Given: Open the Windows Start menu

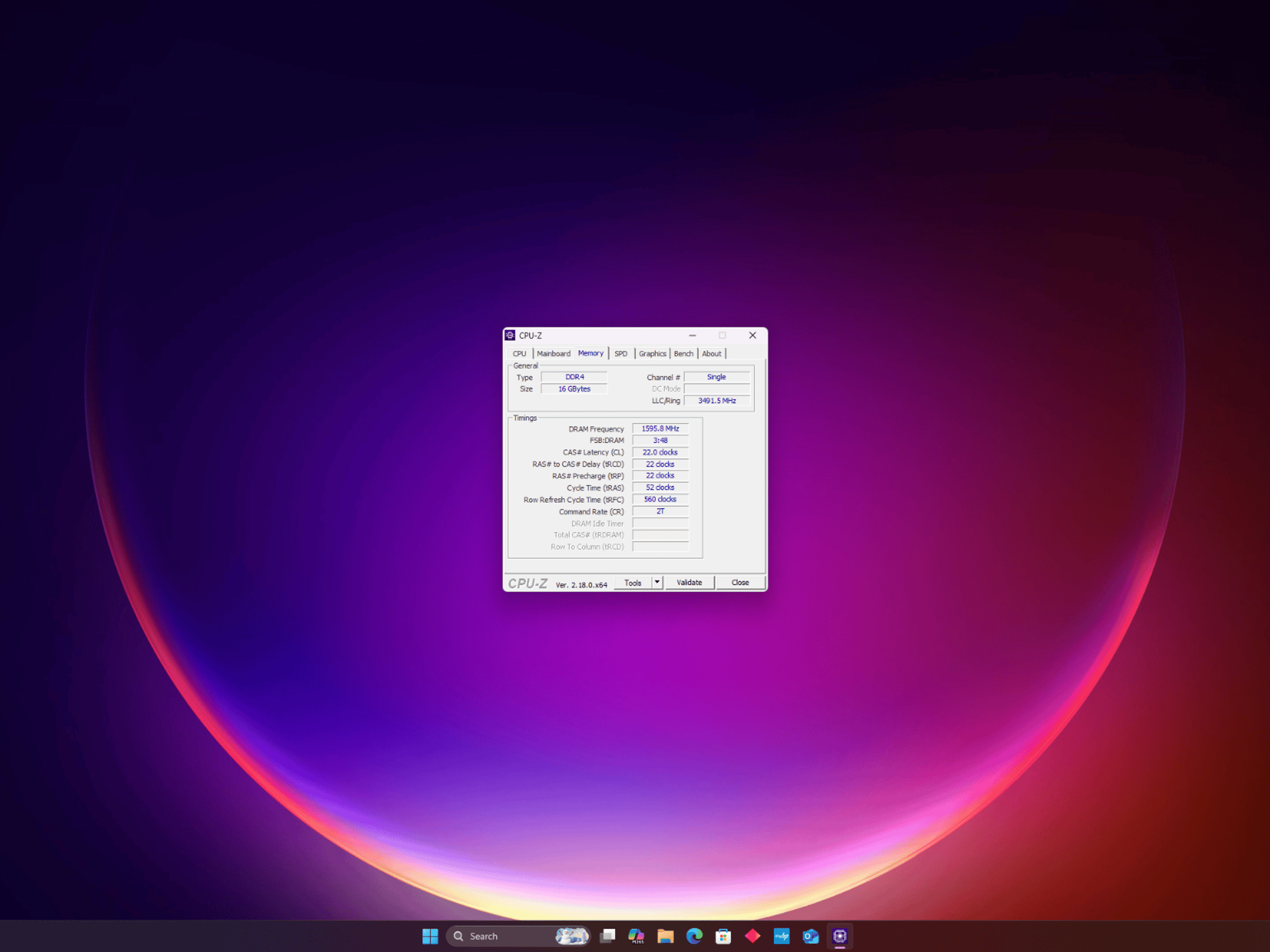Looking at the screenshot, I should pos(430,936).
